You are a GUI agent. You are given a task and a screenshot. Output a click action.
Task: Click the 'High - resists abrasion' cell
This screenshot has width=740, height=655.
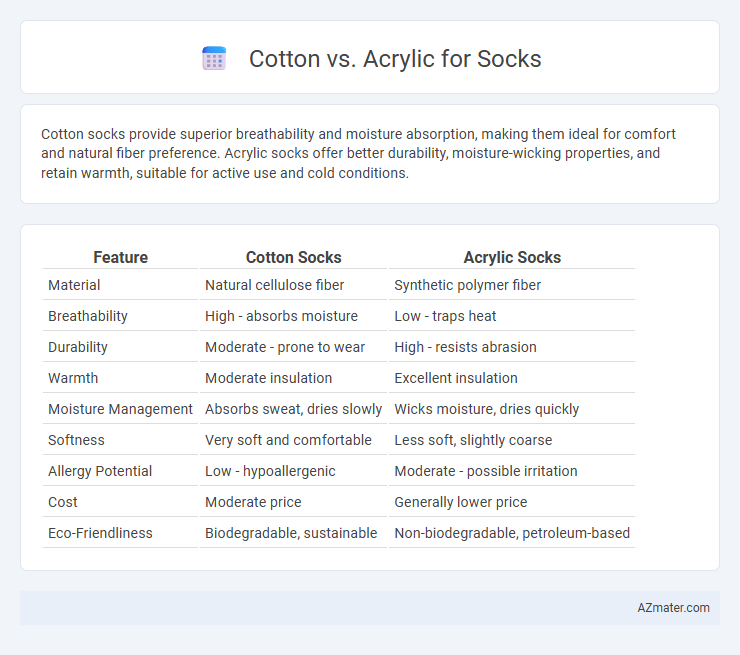(x=465, y=347)
